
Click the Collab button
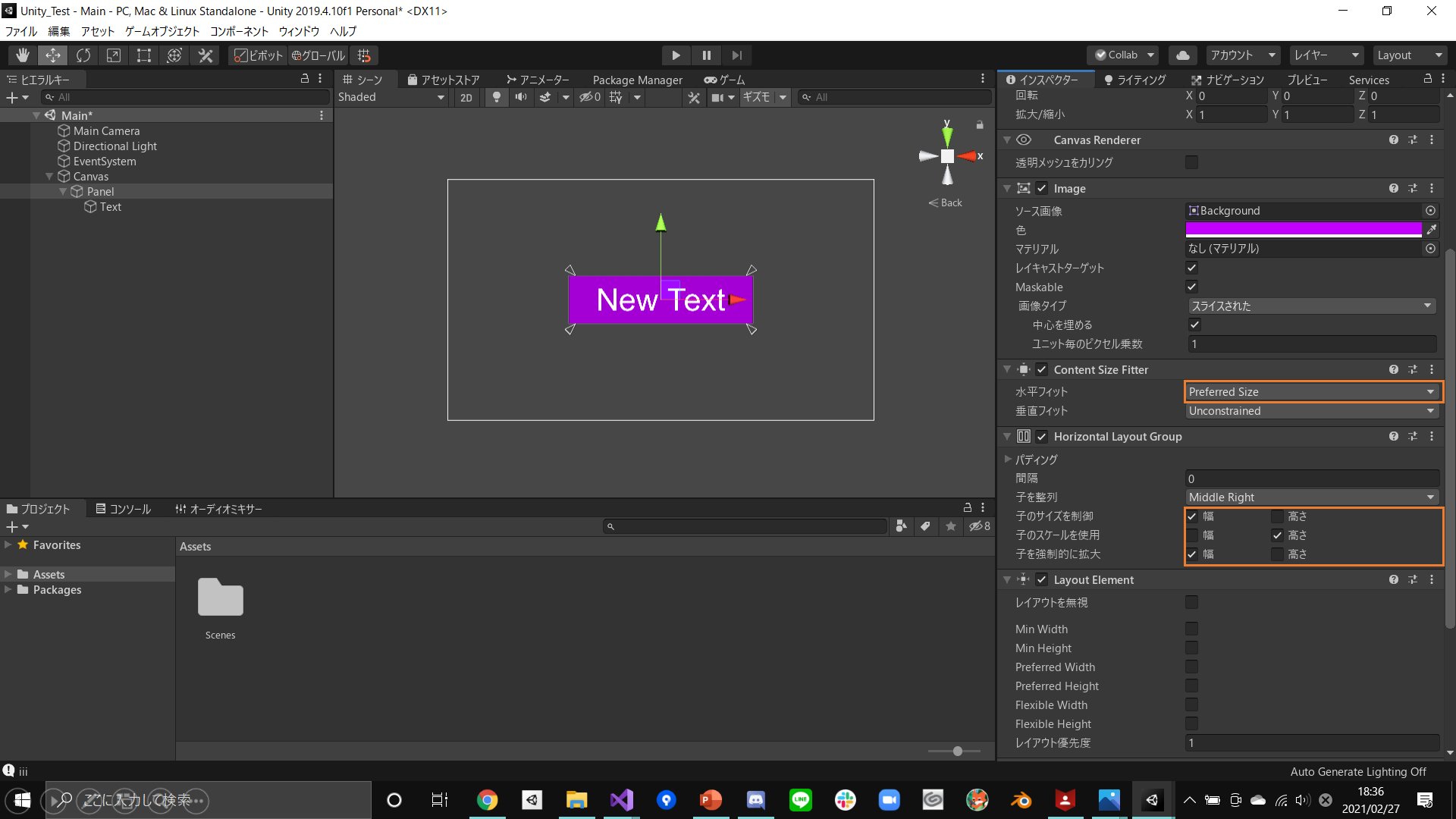[x=1123, y=55]
